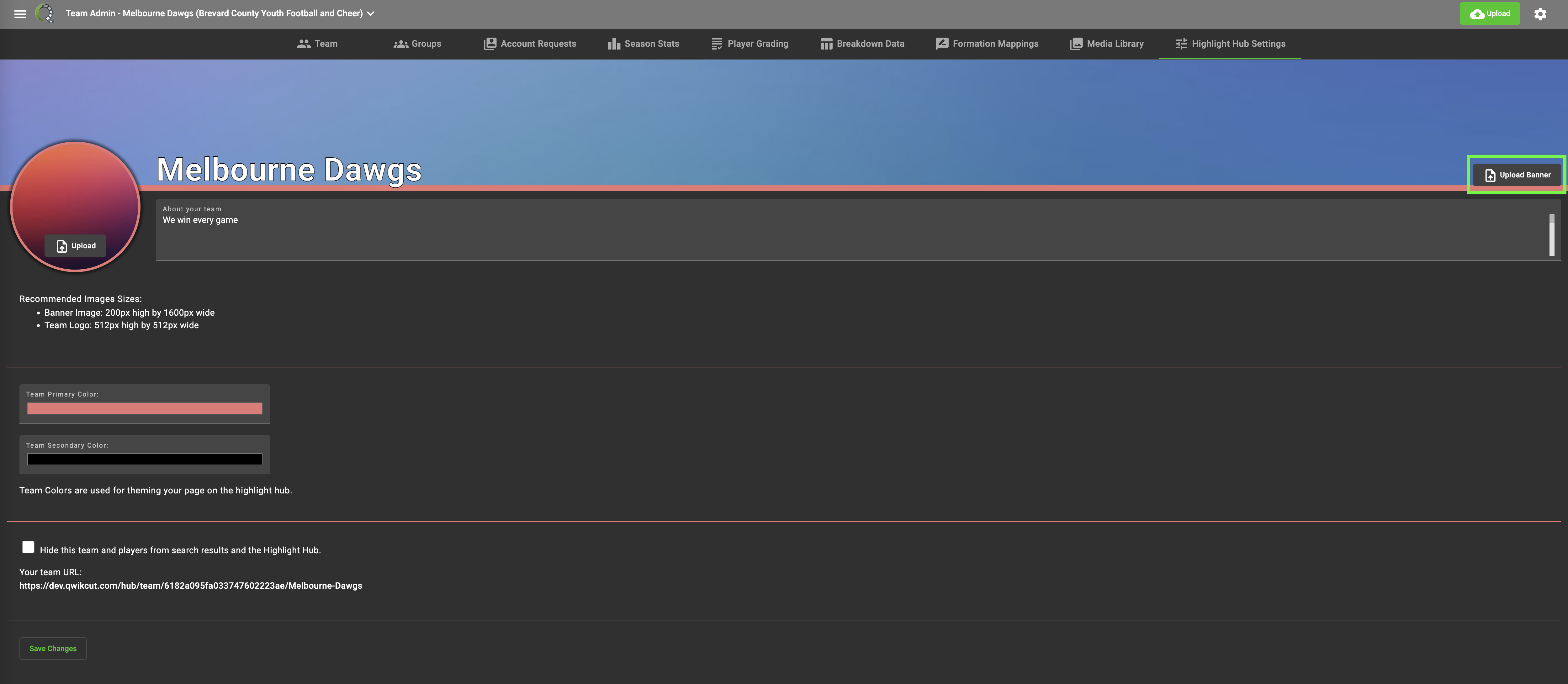This screenshot has width=1568, height=684.
Task: Click the Melbourne Dawgs team title
Action: (x=289, y=170)
